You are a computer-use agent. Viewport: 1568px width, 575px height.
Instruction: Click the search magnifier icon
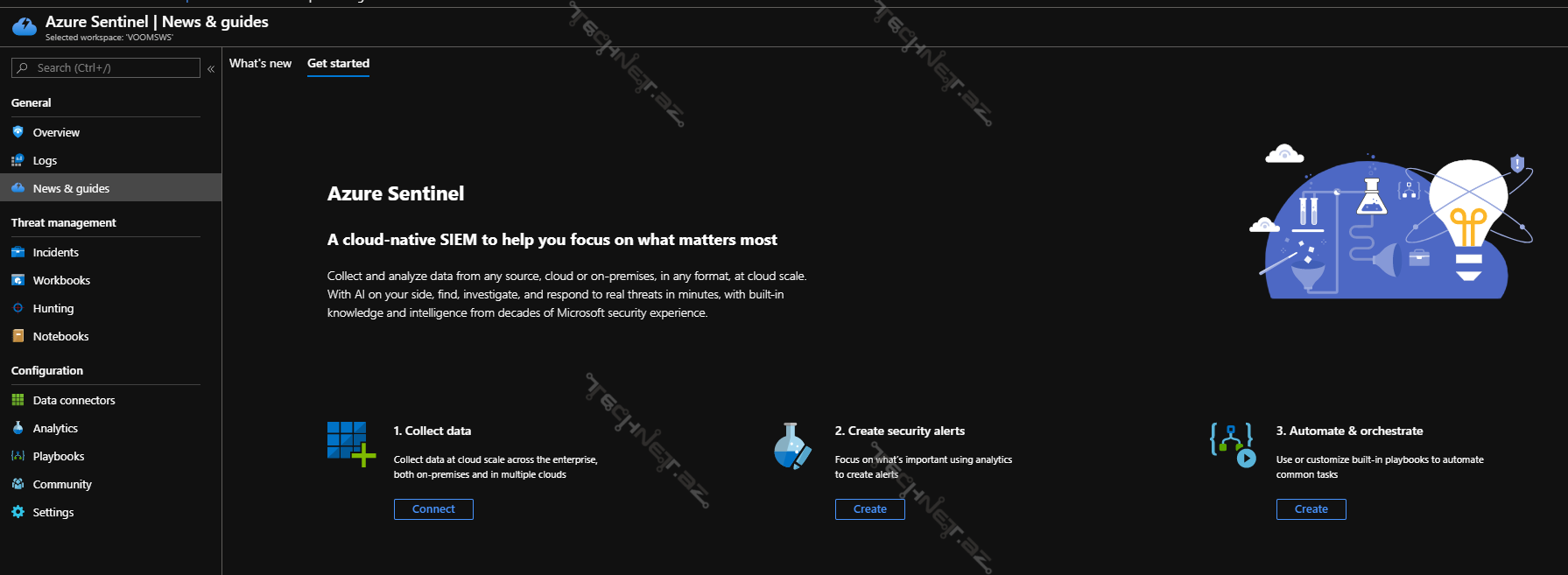pos(23,67)
